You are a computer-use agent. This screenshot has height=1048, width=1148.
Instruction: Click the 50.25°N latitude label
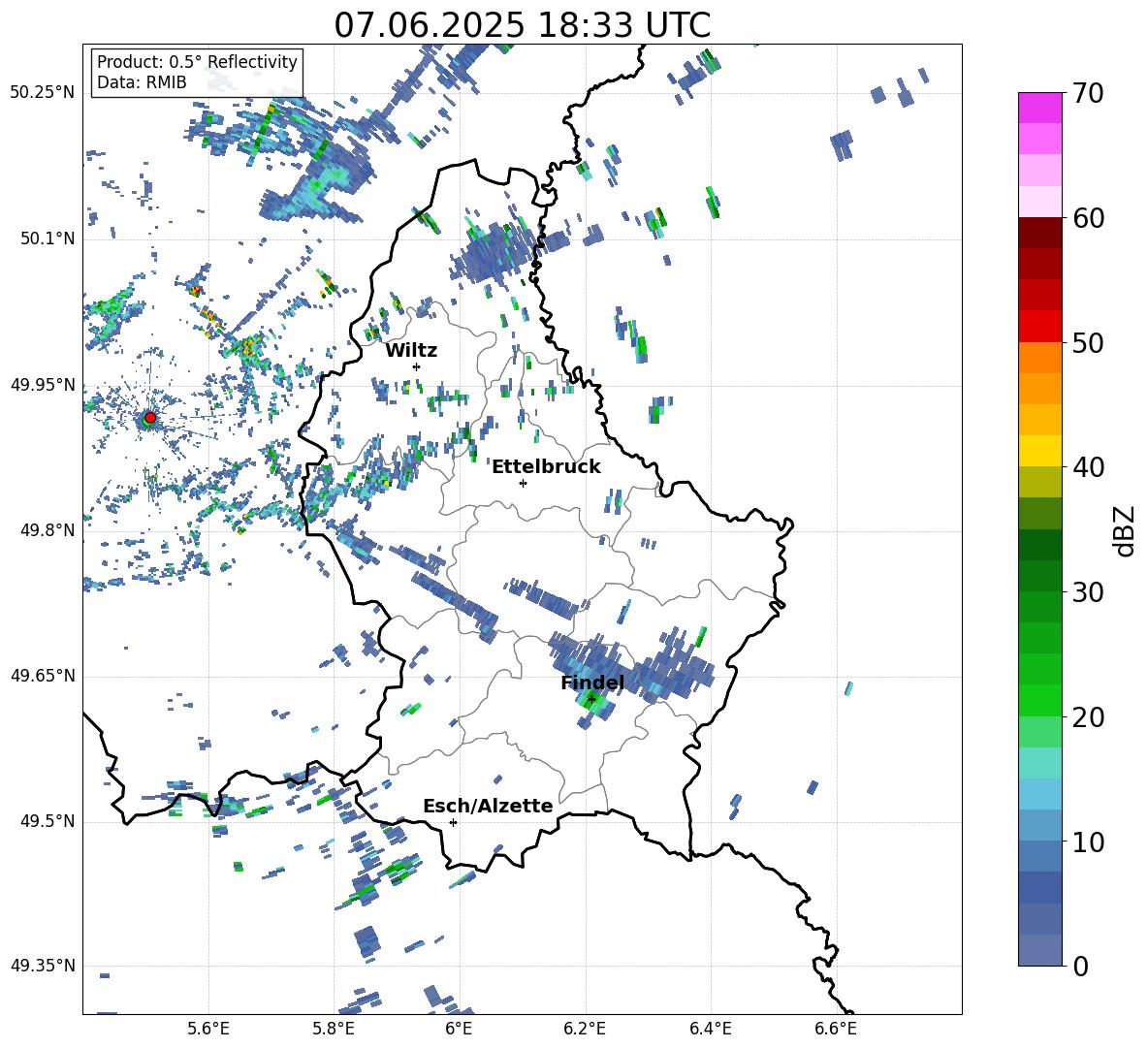coord(43,93)
